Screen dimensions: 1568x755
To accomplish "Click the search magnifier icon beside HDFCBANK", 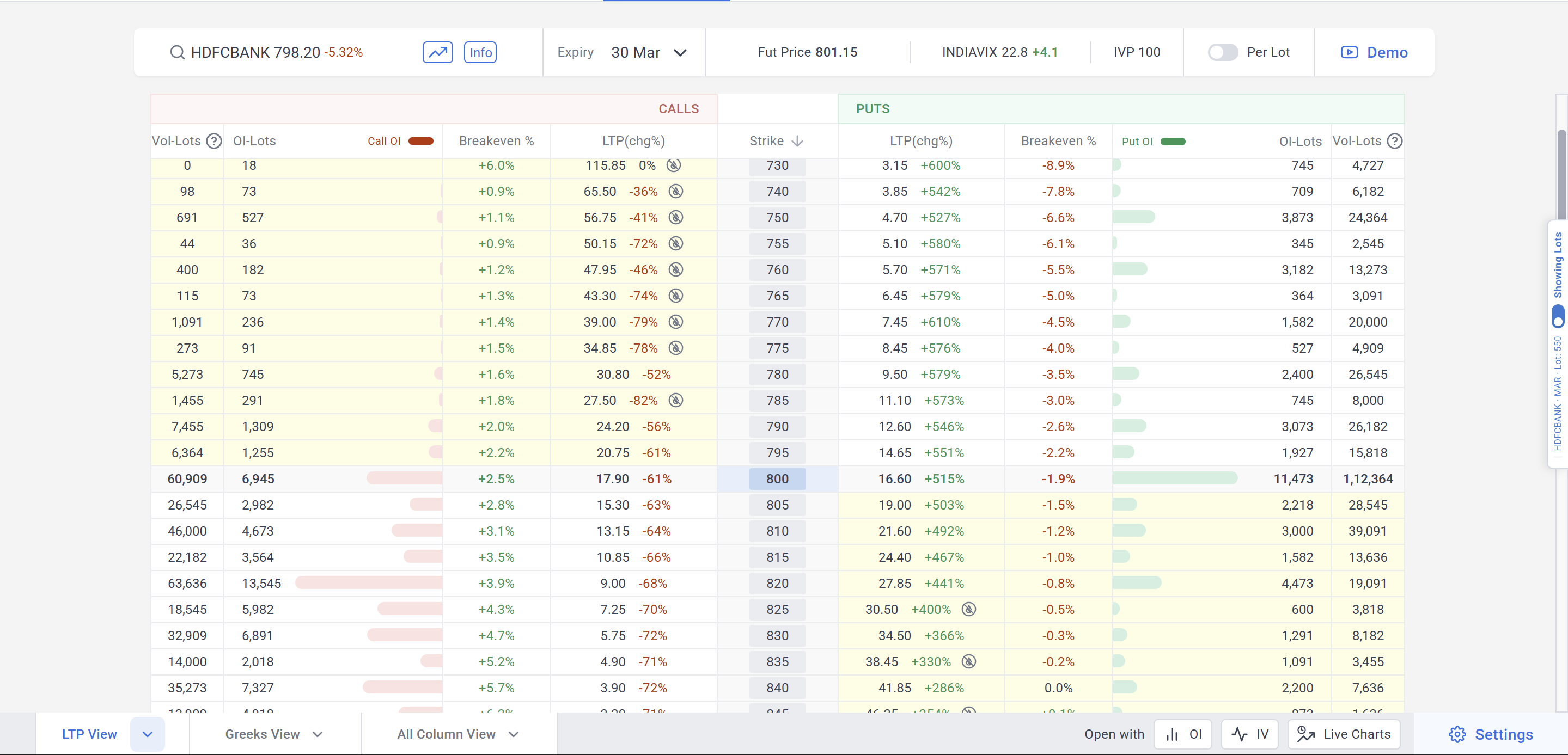I will pos(176,52).
